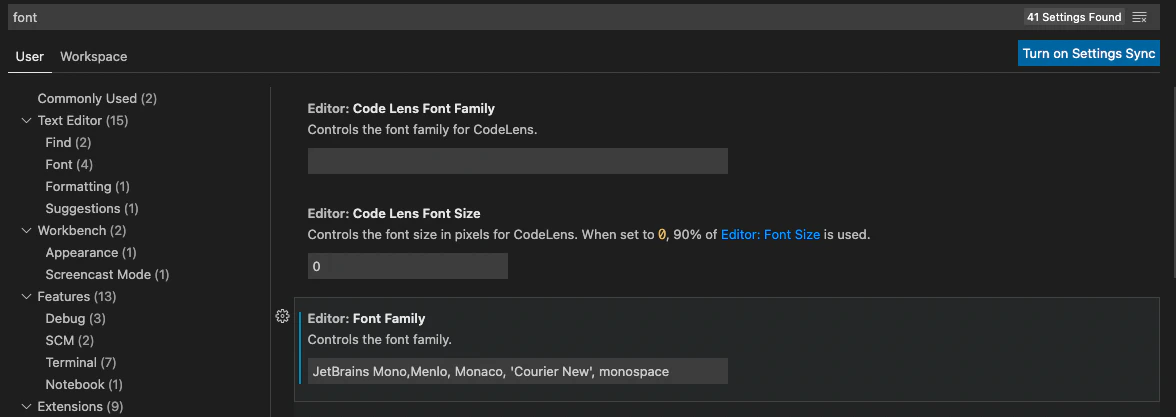Click Turn on Settings Sync button
Viewport: 1176px width, 417px height.
click(1088, 54)
